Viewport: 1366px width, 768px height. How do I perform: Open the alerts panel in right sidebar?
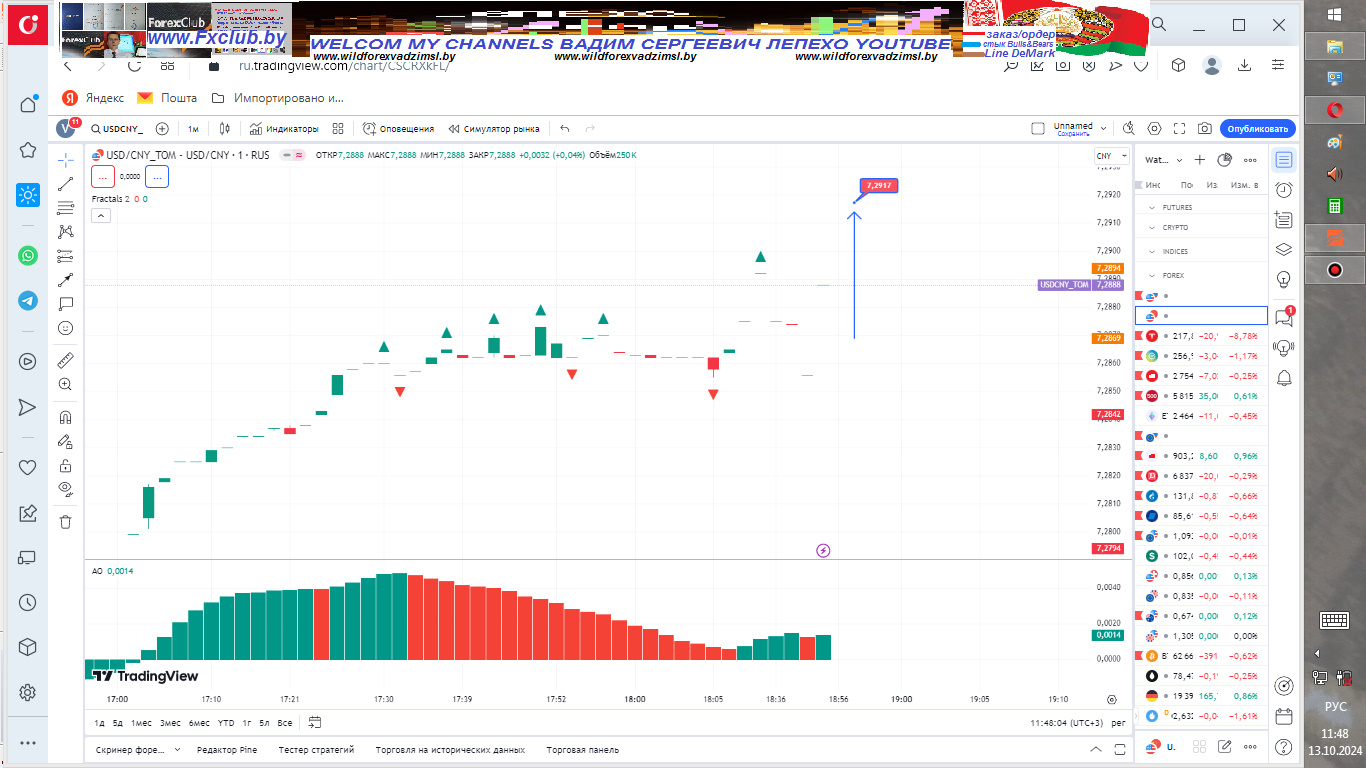tap(1284, 190)
